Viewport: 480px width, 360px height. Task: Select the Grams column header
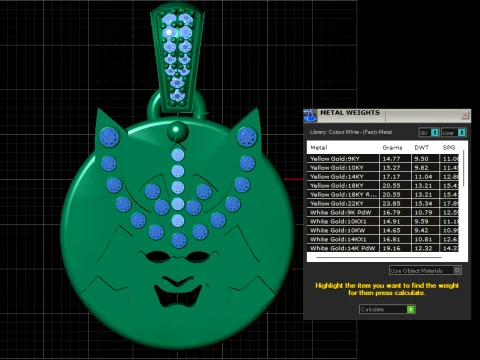pos(392,148)
